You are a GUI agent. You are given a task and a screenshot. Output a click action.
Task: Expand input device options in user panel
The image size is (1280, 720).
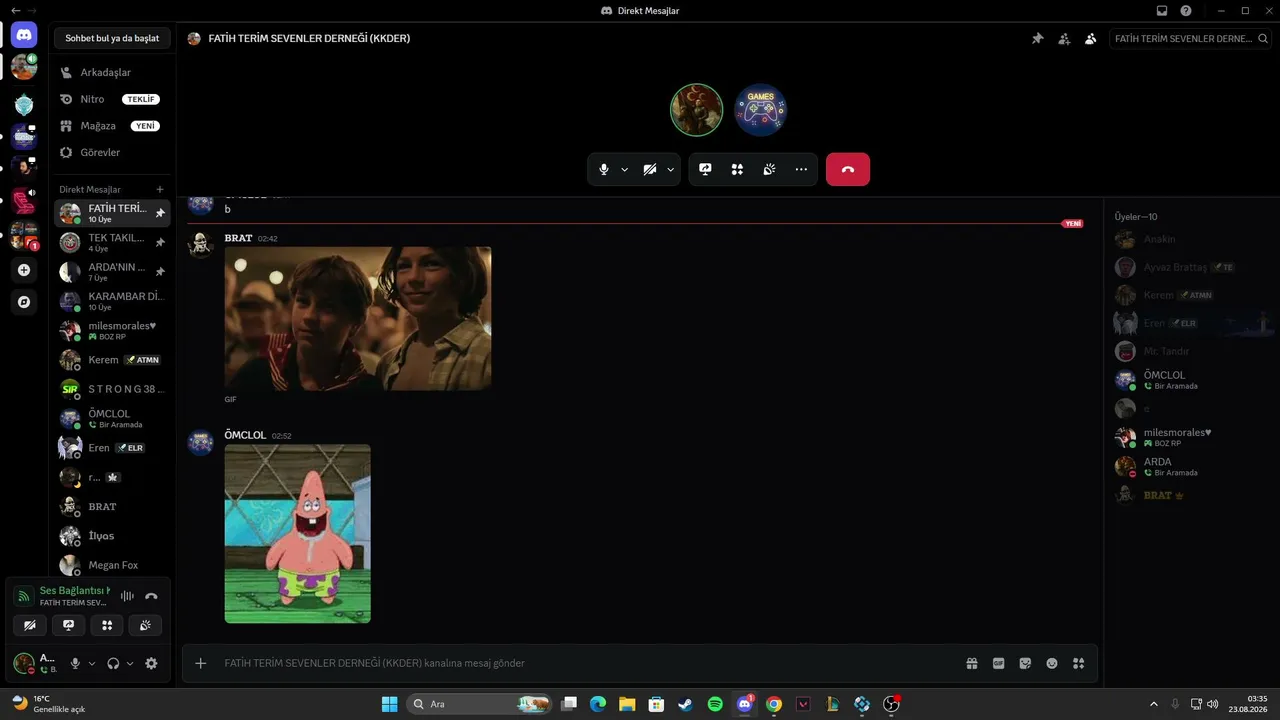(92, 663)
